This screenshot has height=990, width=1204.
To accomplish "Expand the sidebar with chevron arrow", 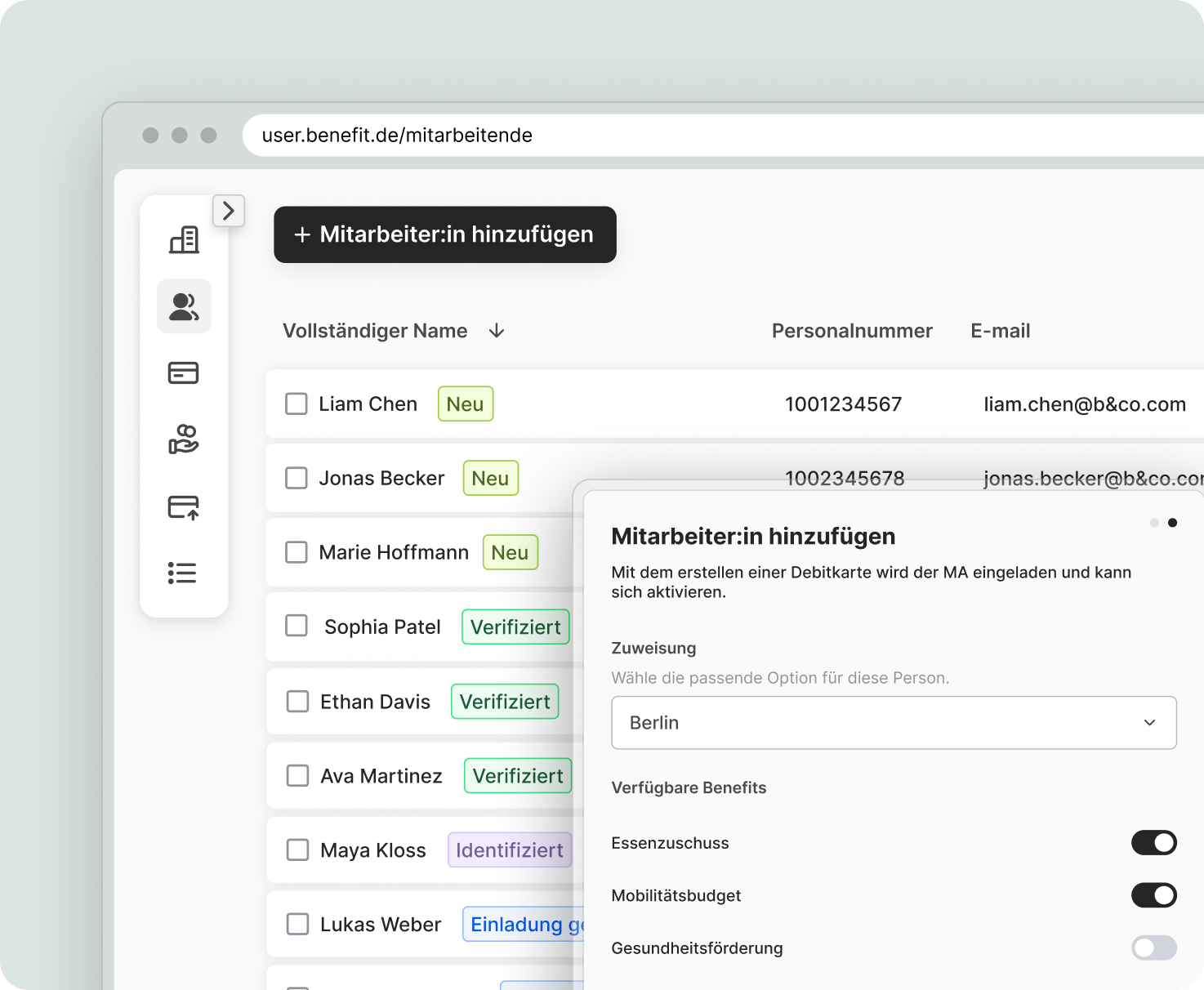I will pos(229,211).
